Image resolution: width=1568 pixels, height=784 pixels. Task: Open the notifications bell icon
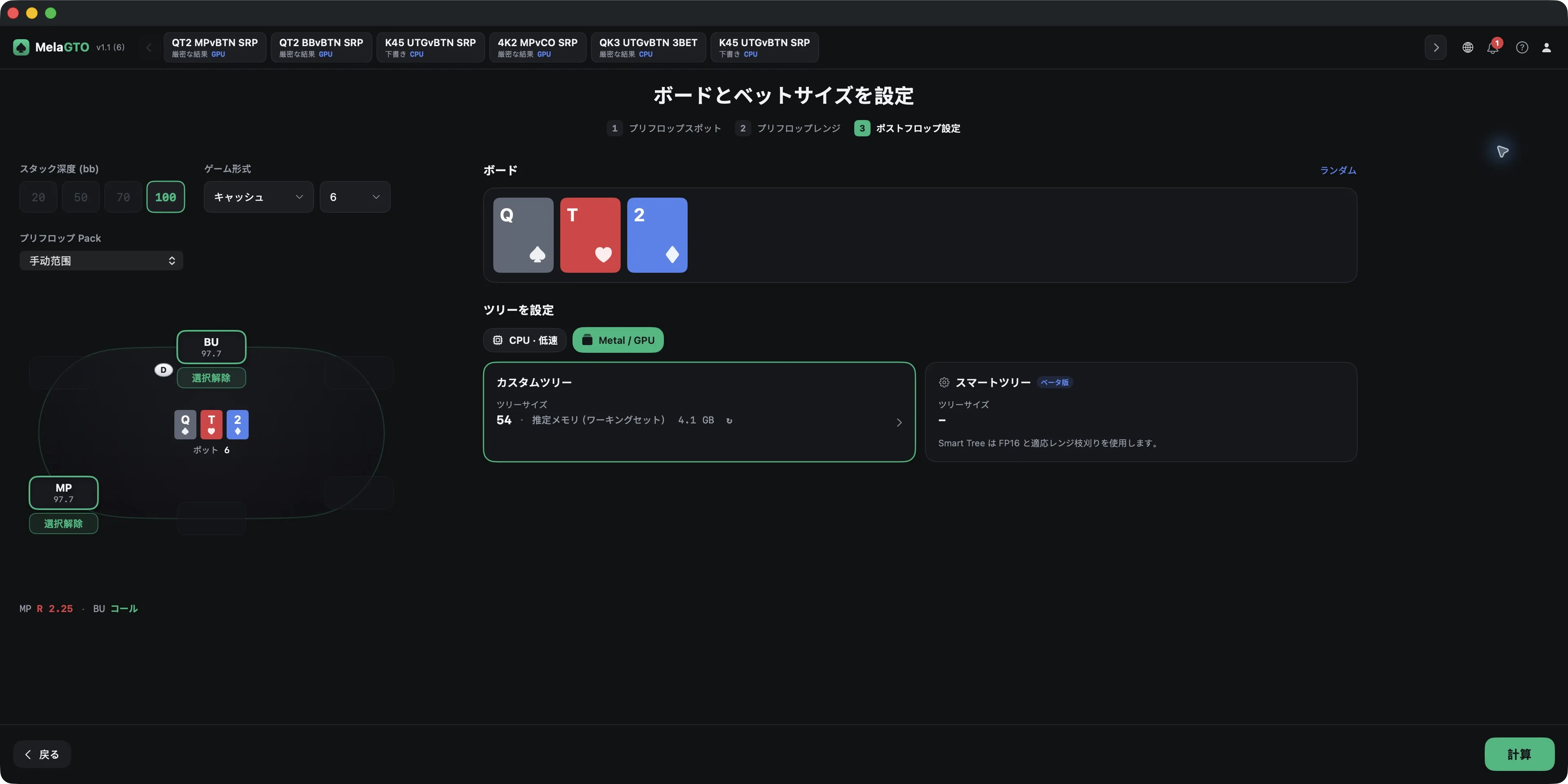coord(1492,47)
